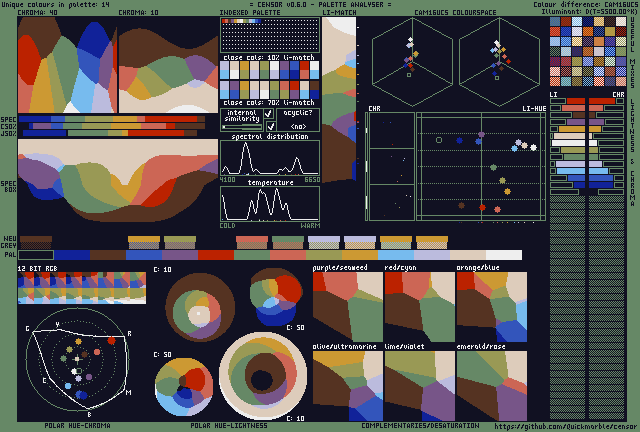Screen dimensions: 640x432
Task: Click the white point in LI-HUE plot
Action: pyautogui.click(x=533, y=147)
